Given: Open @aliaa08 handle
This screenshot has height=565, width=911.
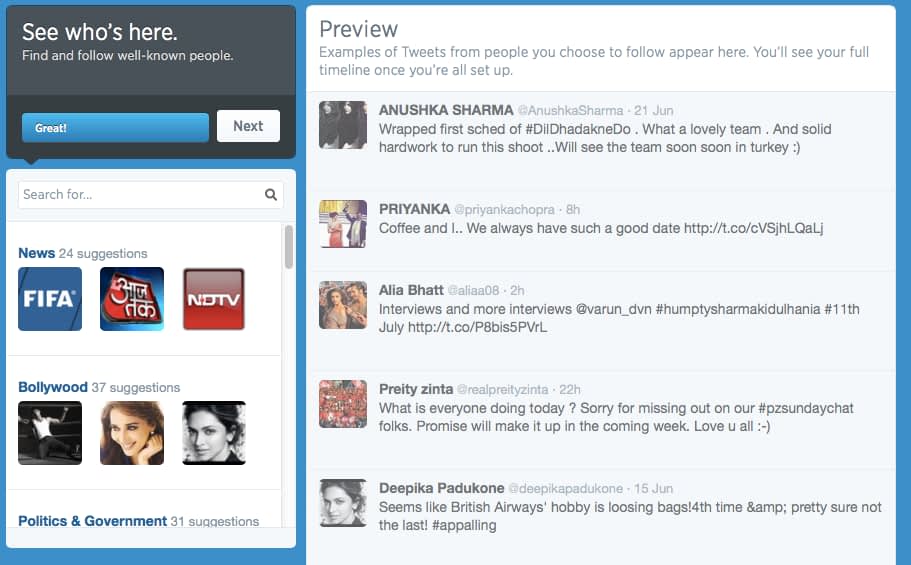Looking at the screenshot, I should pyautogui.click(x=473, y=291).
